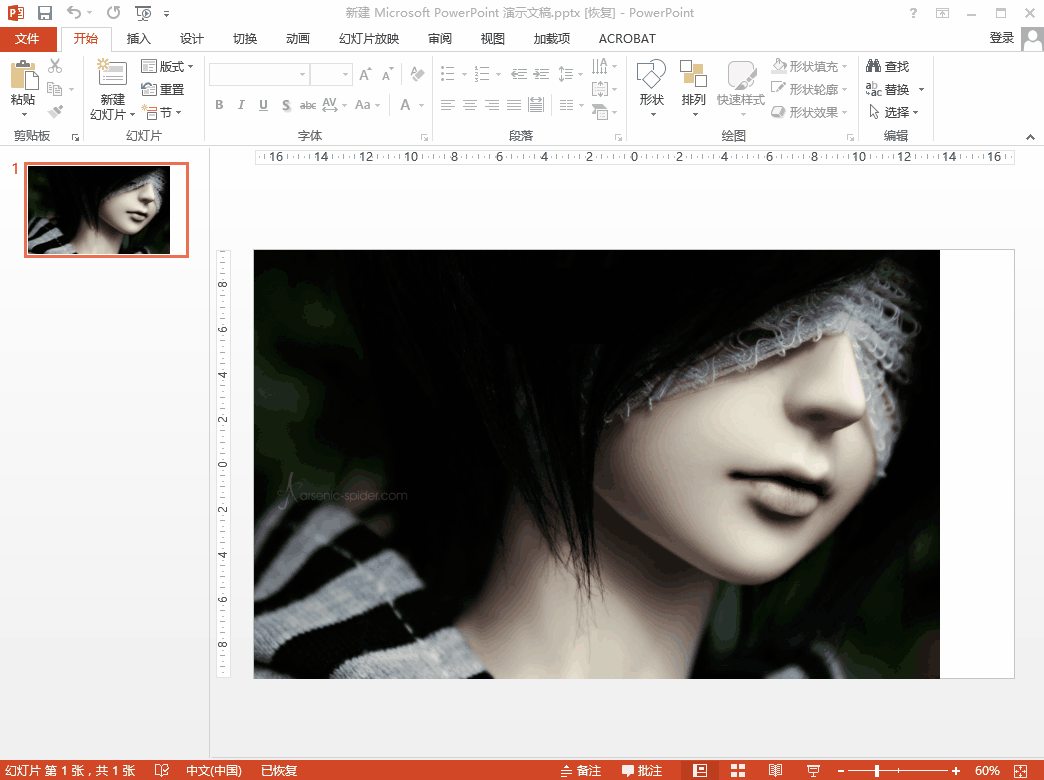
Task: Toggle Underline formatting
Action: [x=264, y=105]
